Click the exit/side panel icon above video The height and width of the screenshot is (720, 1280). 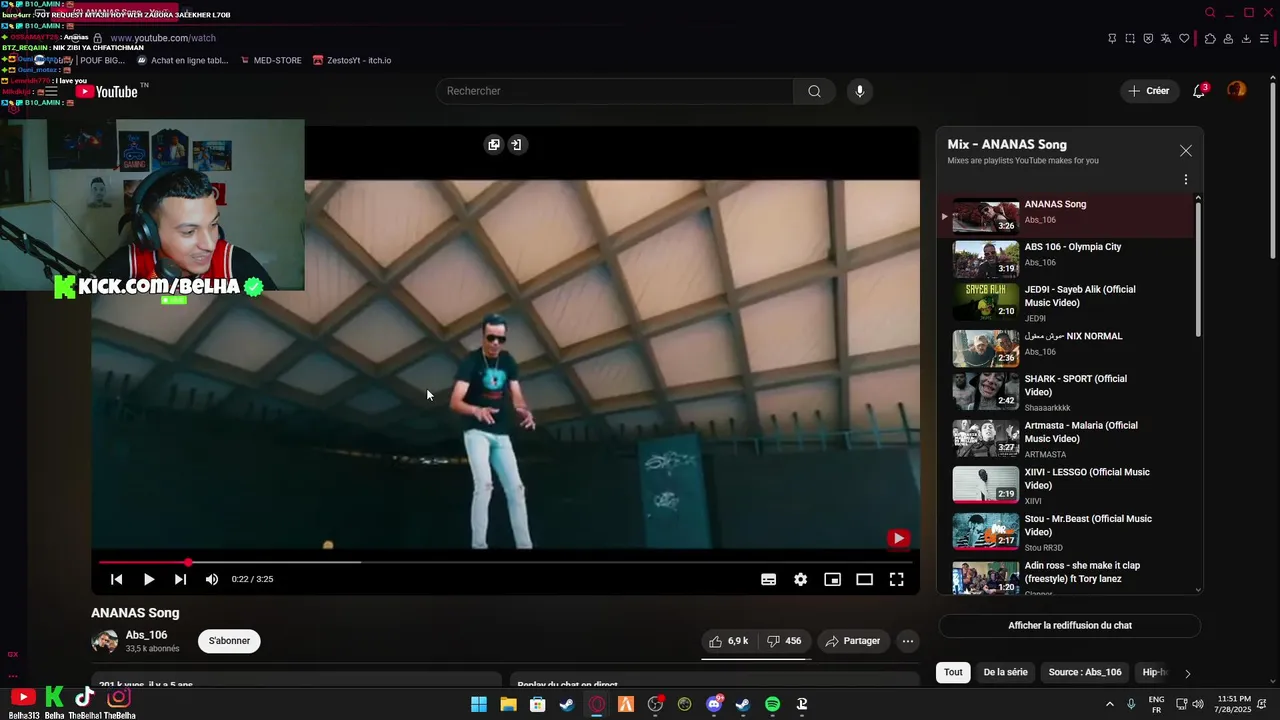tap(516, 145)
